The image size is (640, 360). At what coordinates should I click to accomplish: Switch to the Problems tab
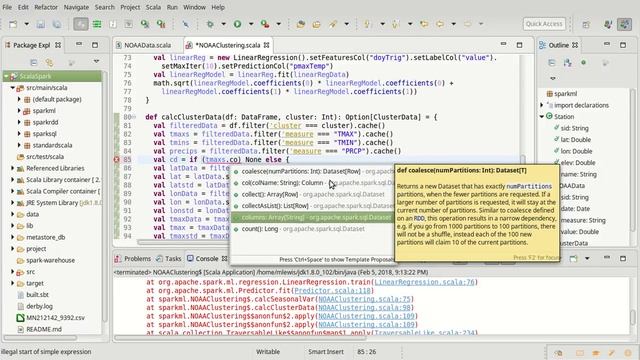point(133,258)
